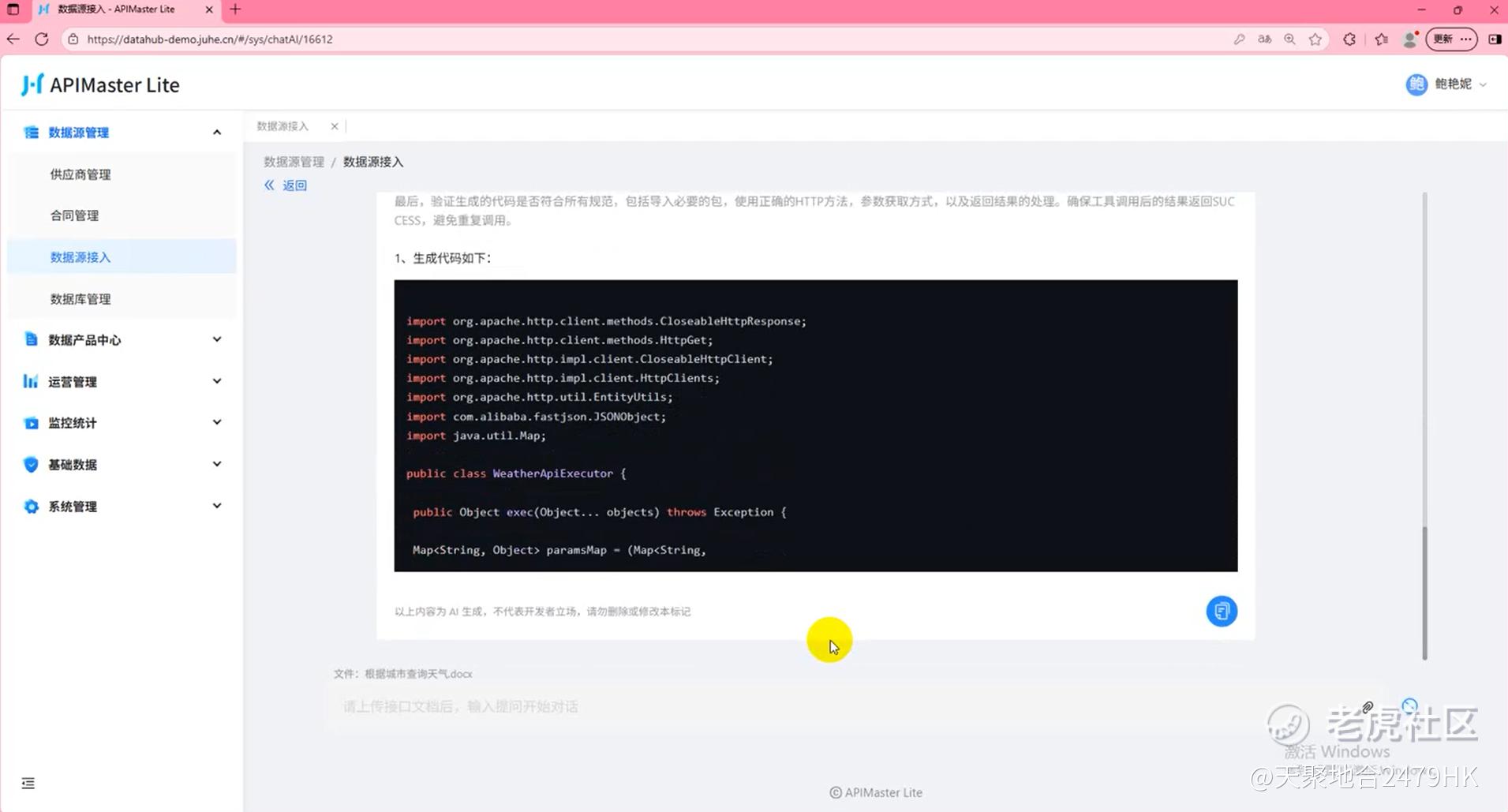Expand the 数据产品中心 chevron
Screen dimensions: 1508x812
(217, 339)
